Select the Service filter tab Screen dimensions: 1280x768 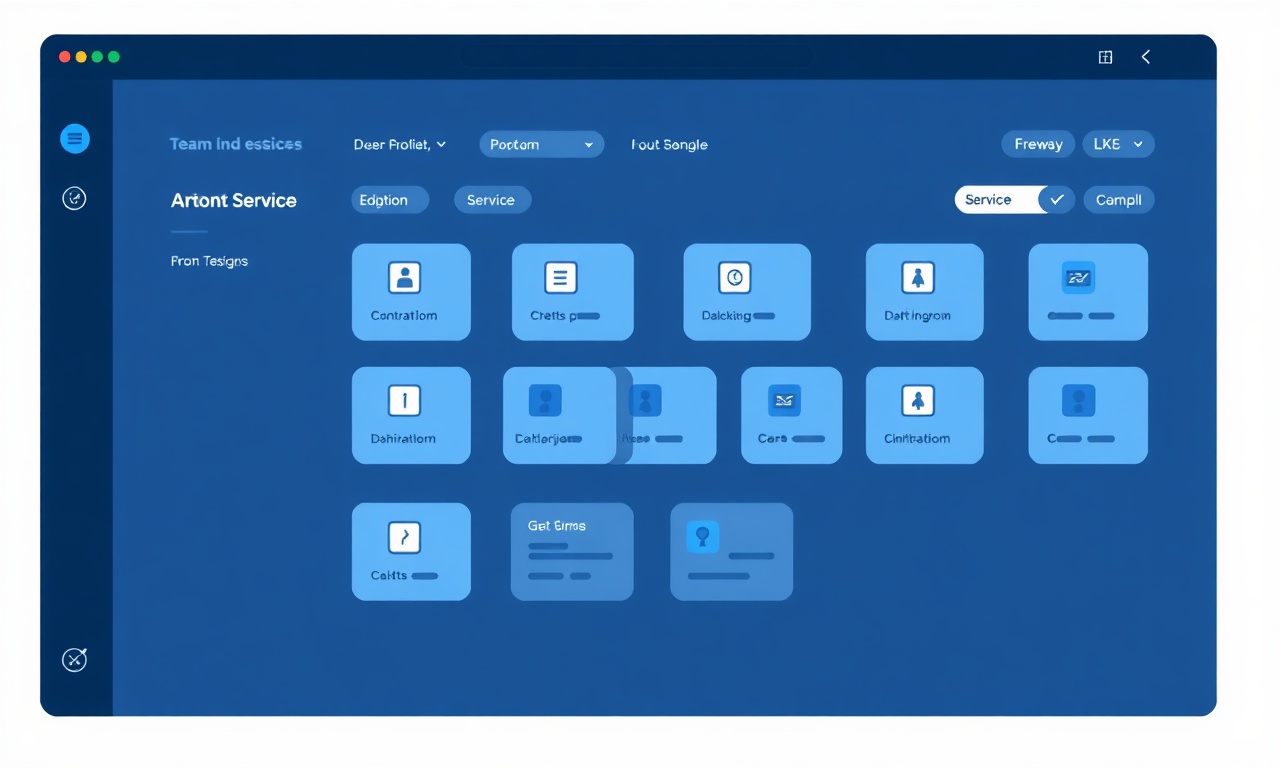pos(492,199)
